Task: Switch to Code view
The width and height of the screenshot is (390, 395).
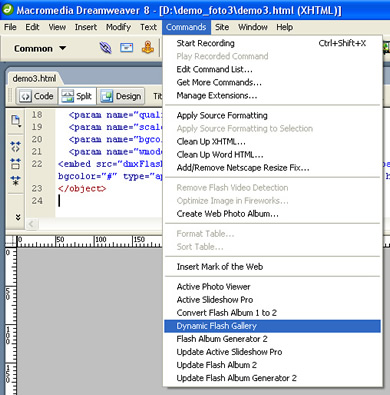Action: point(37,96)
